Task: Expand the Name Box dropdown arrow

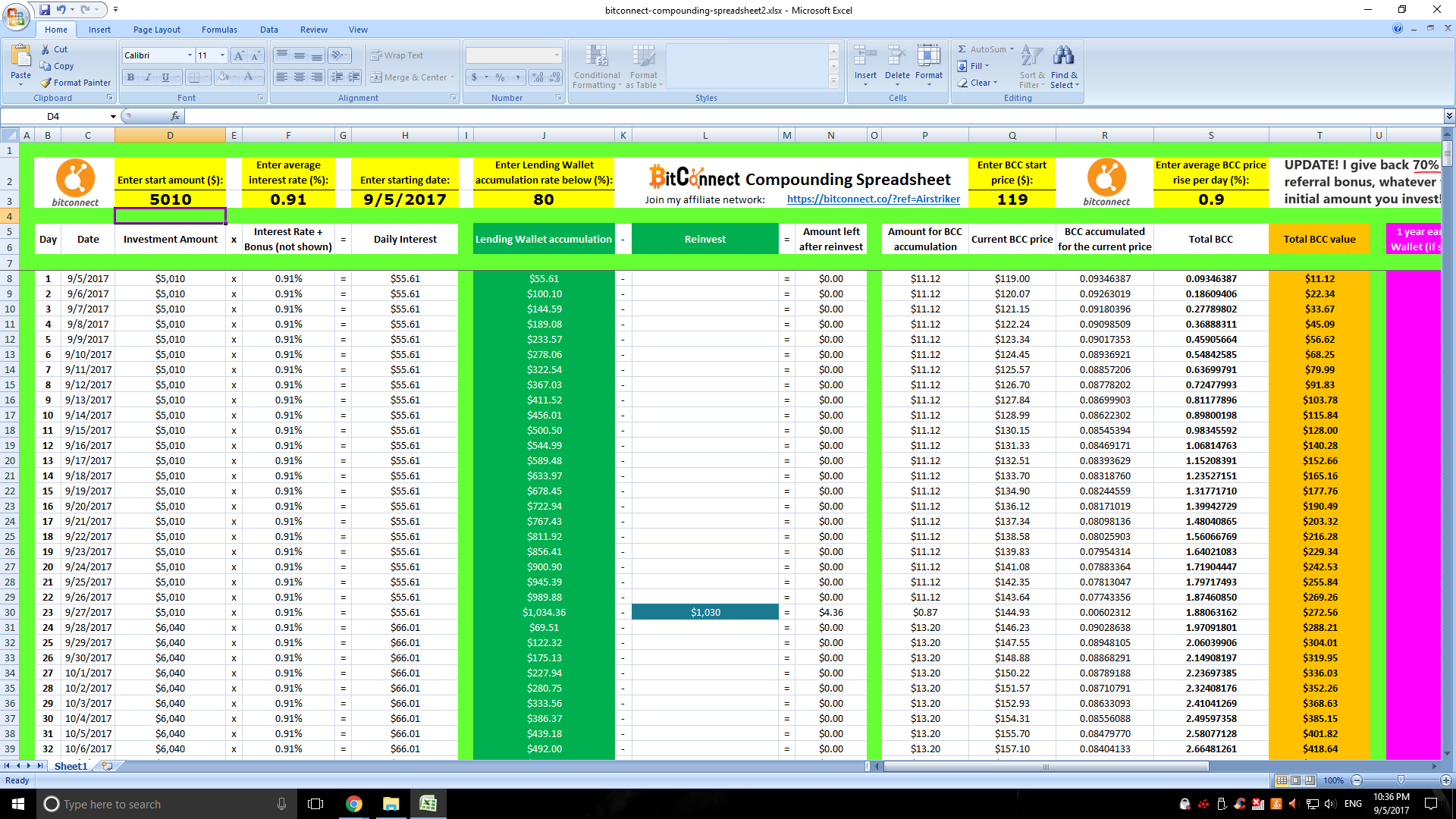Action: [x=113, y=116]
